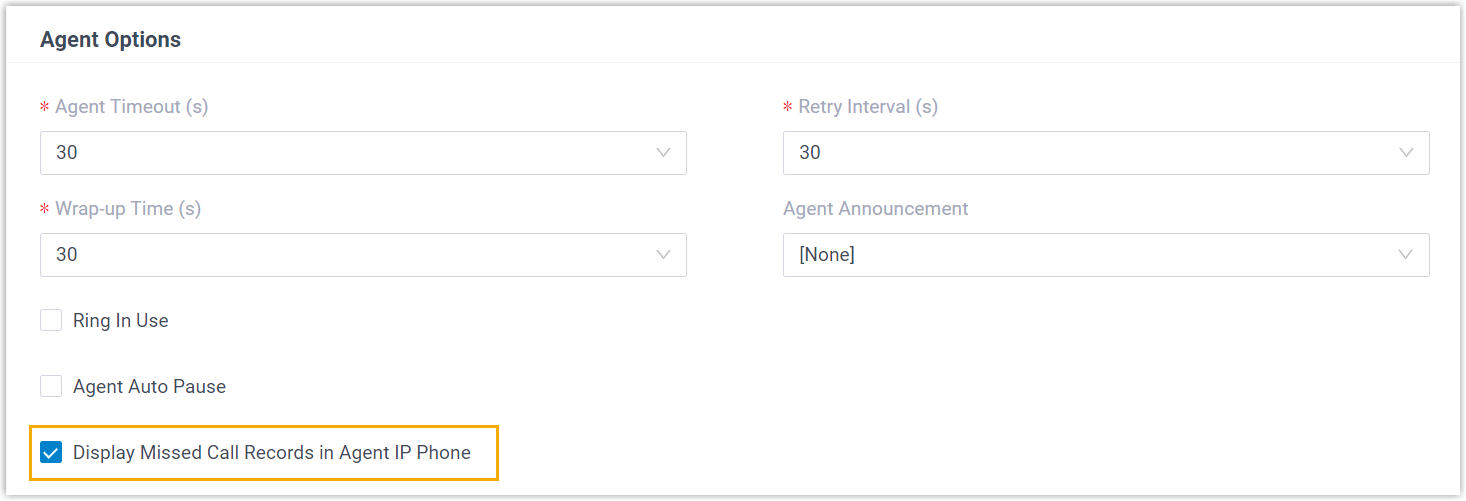Click the Wrap-up Time dropdown chevron arrow
This screenshot has width=1466, height=501.
click(x=663, y=255)
